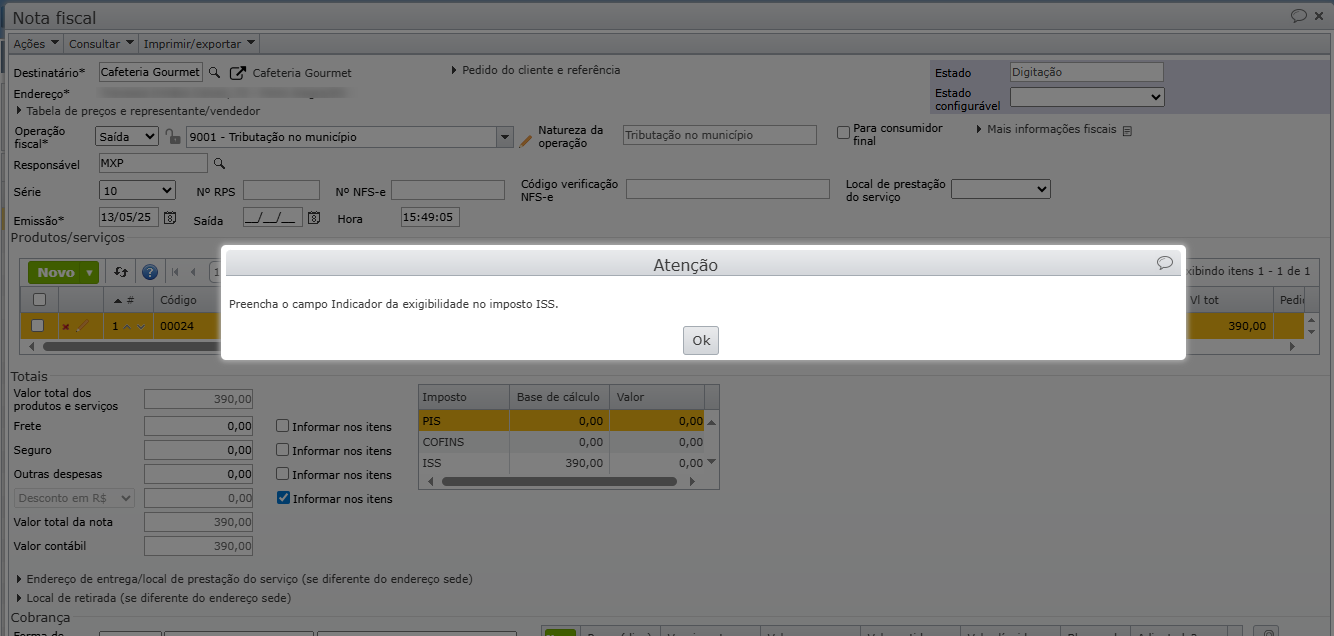Click the list icon beside Mais informações fiscais
Screen dimensions: 1334x636
click(x=1127, y=131)
